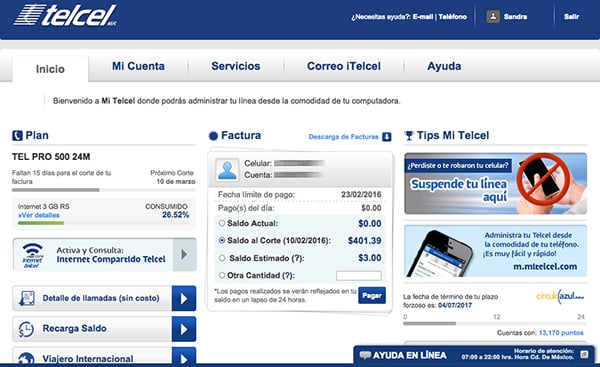Image resolution: width=600 pixels, height=367 pixels.
Task: Open the arrow for Recarga Saldo
Action: [184, 329]
